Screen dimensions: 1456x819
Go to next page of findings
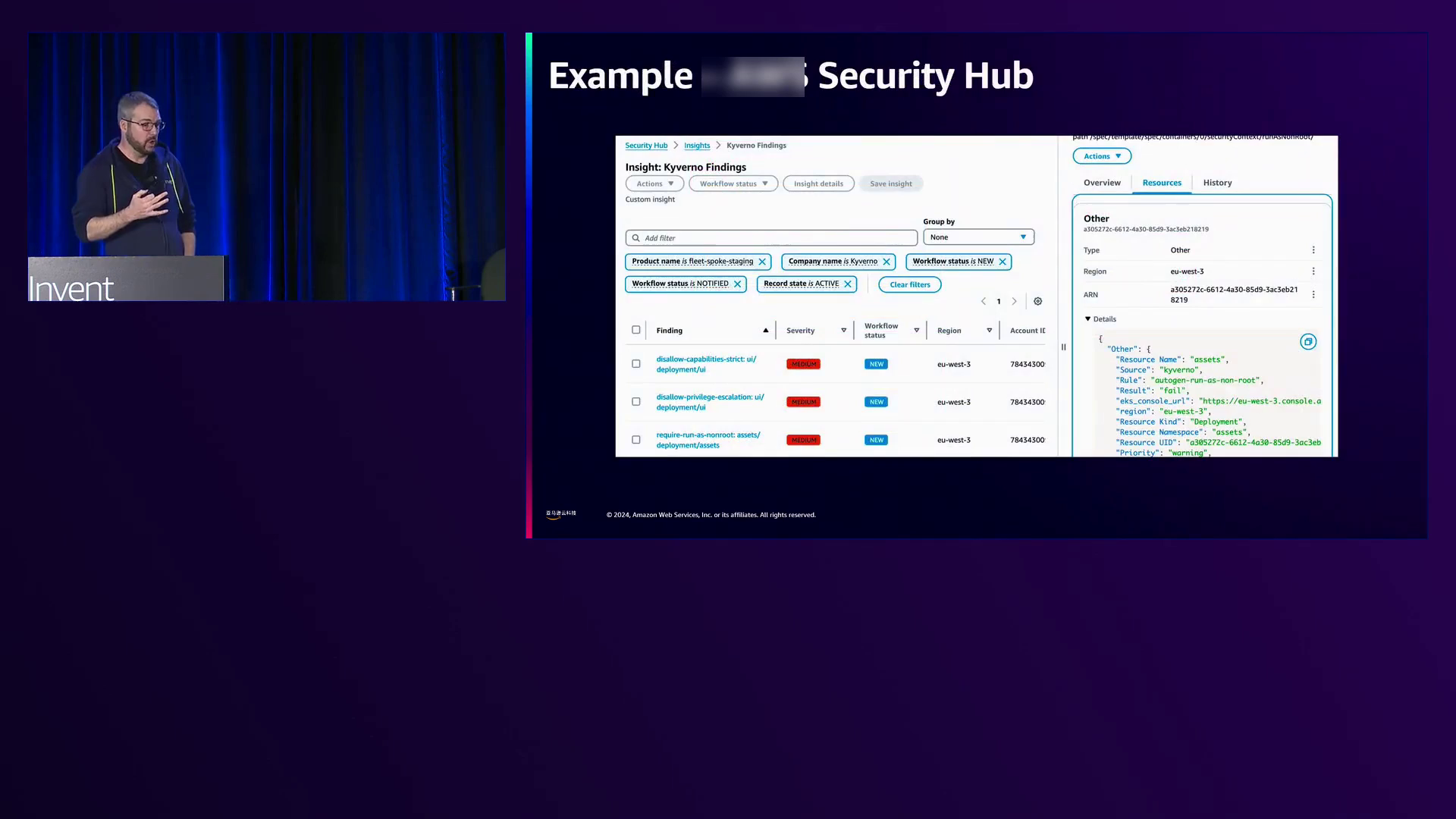(x=1014, y=301)
